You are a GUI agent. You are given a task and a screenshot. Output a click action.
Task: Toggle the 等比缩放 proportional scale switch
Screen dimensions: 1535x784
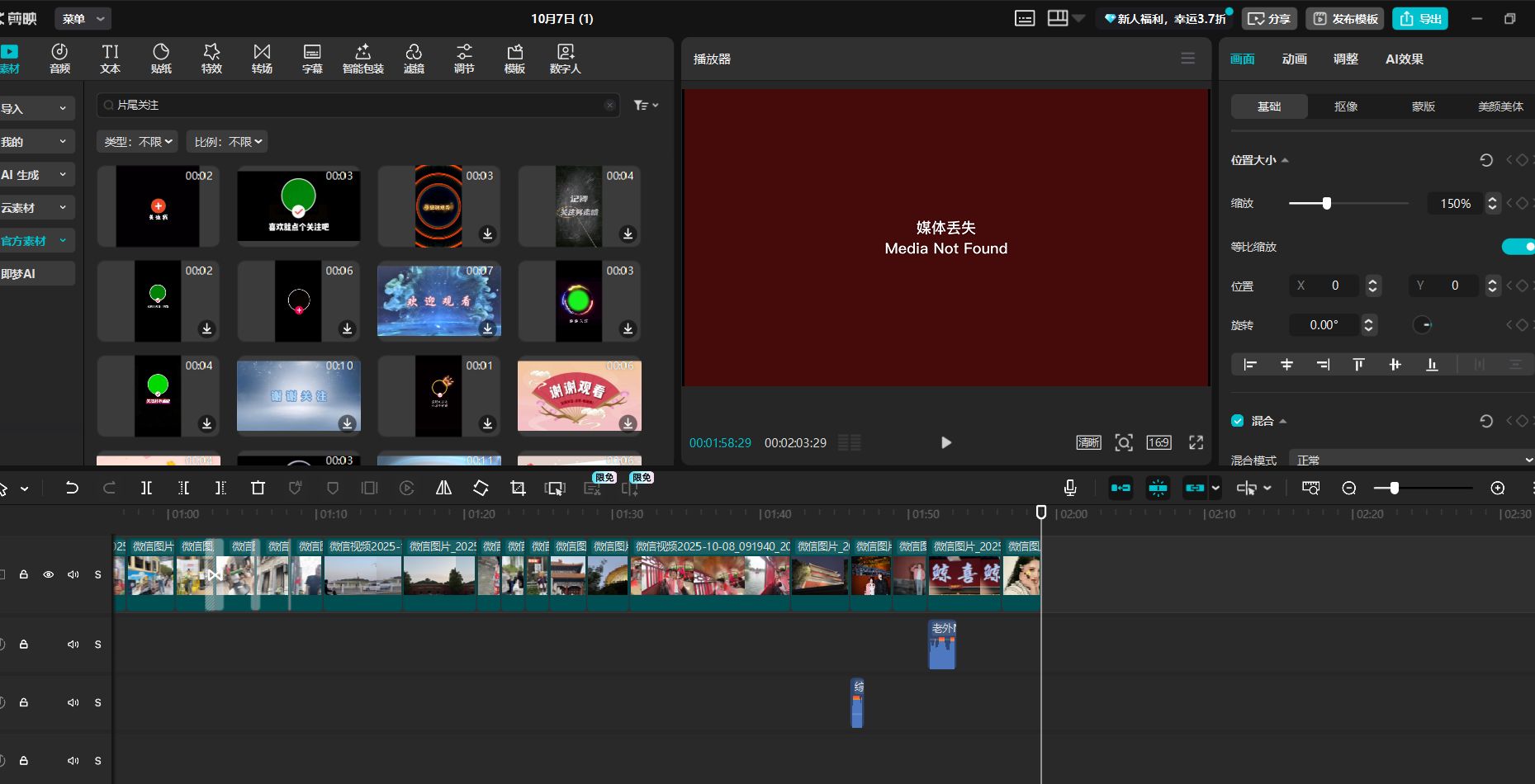[1518, 247]
